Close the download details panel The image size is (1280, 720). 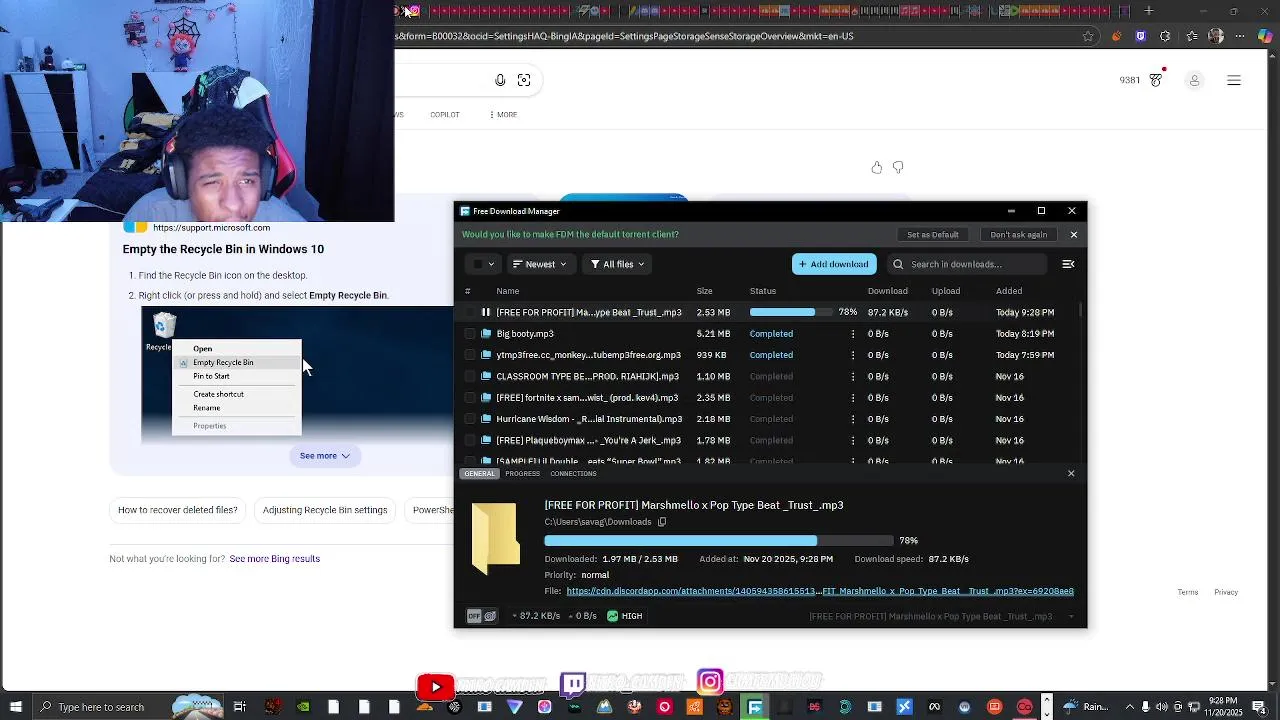[1071, 473]
